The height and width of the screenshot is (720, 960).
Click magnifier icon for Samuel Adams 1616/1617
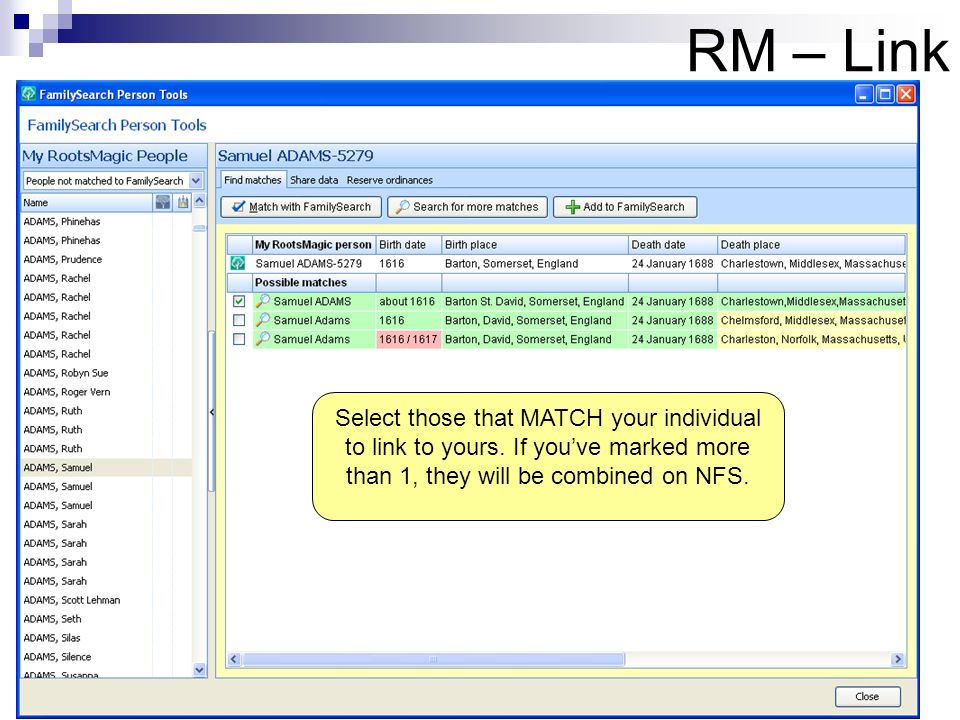[x=263, y=339]
